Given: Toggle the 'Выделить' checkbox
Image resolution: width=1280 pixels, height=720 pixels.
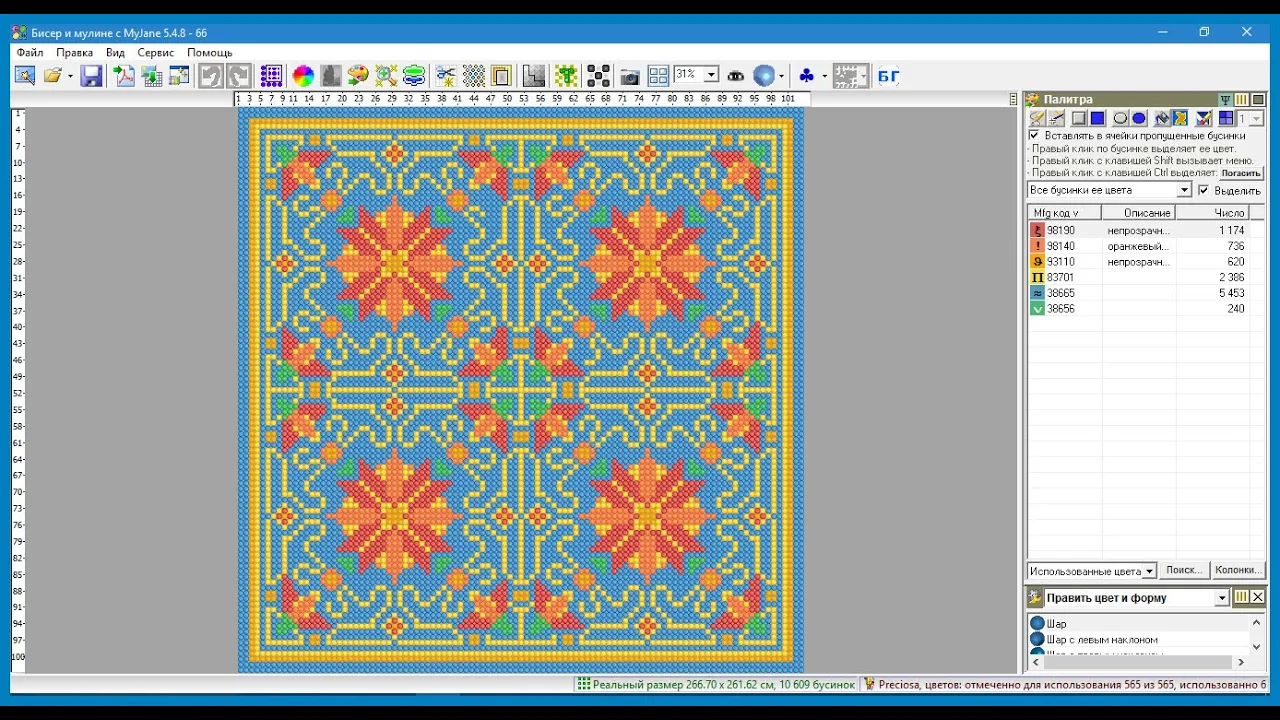Looking at the screenshot, I should click(1203, 190).
